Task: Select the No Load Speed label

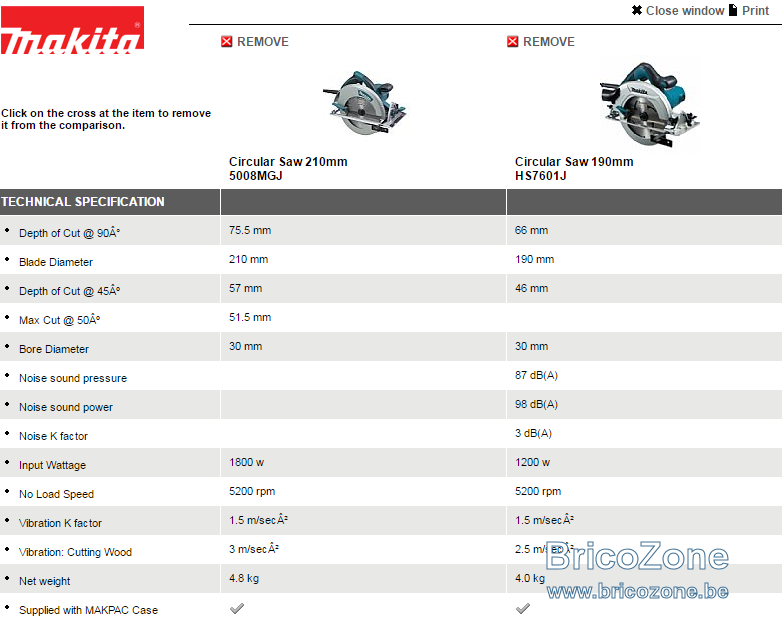Action: pos(56,494)
